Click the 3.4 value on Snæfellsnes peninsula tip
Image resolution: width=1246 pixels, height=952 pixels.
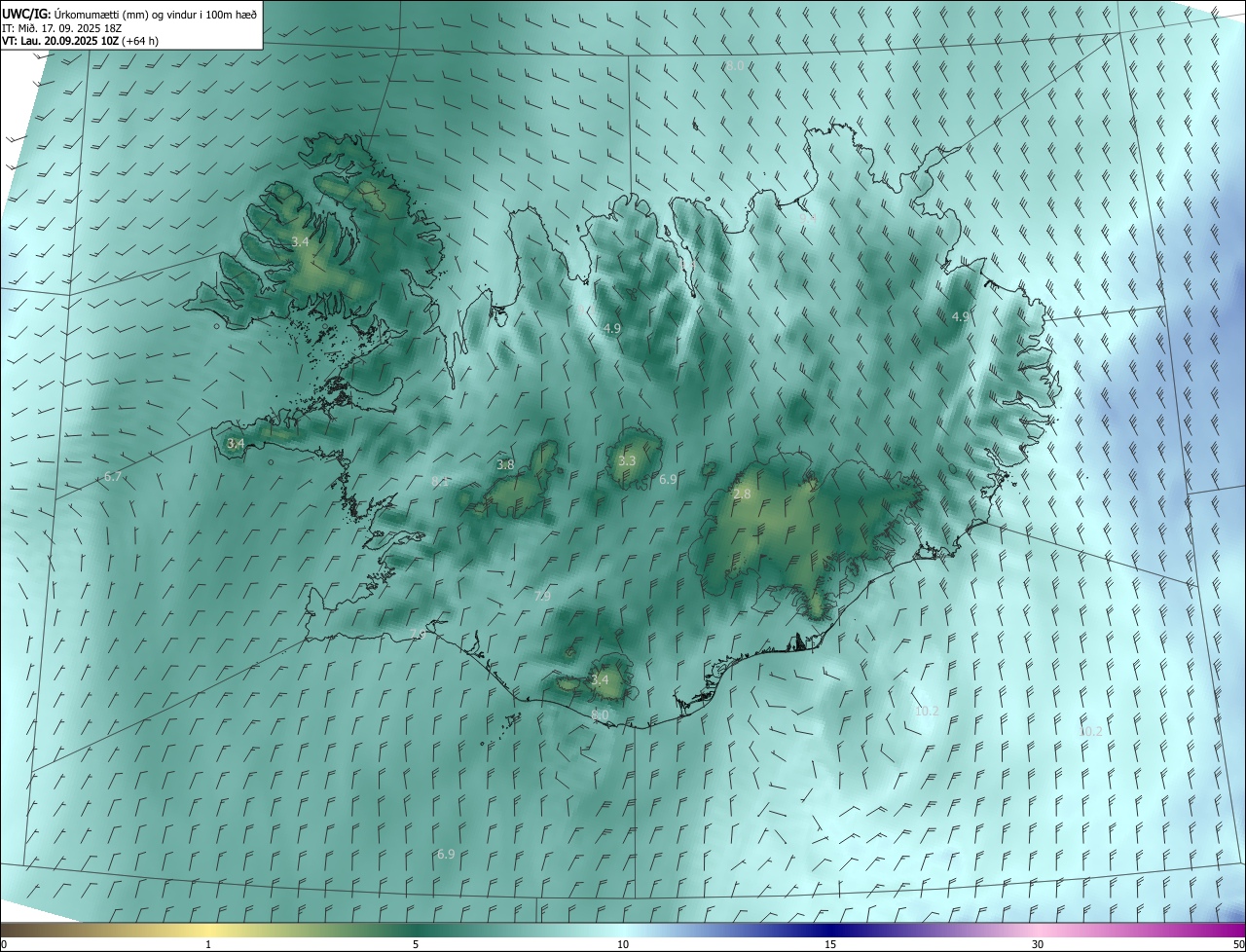[236, 443]
